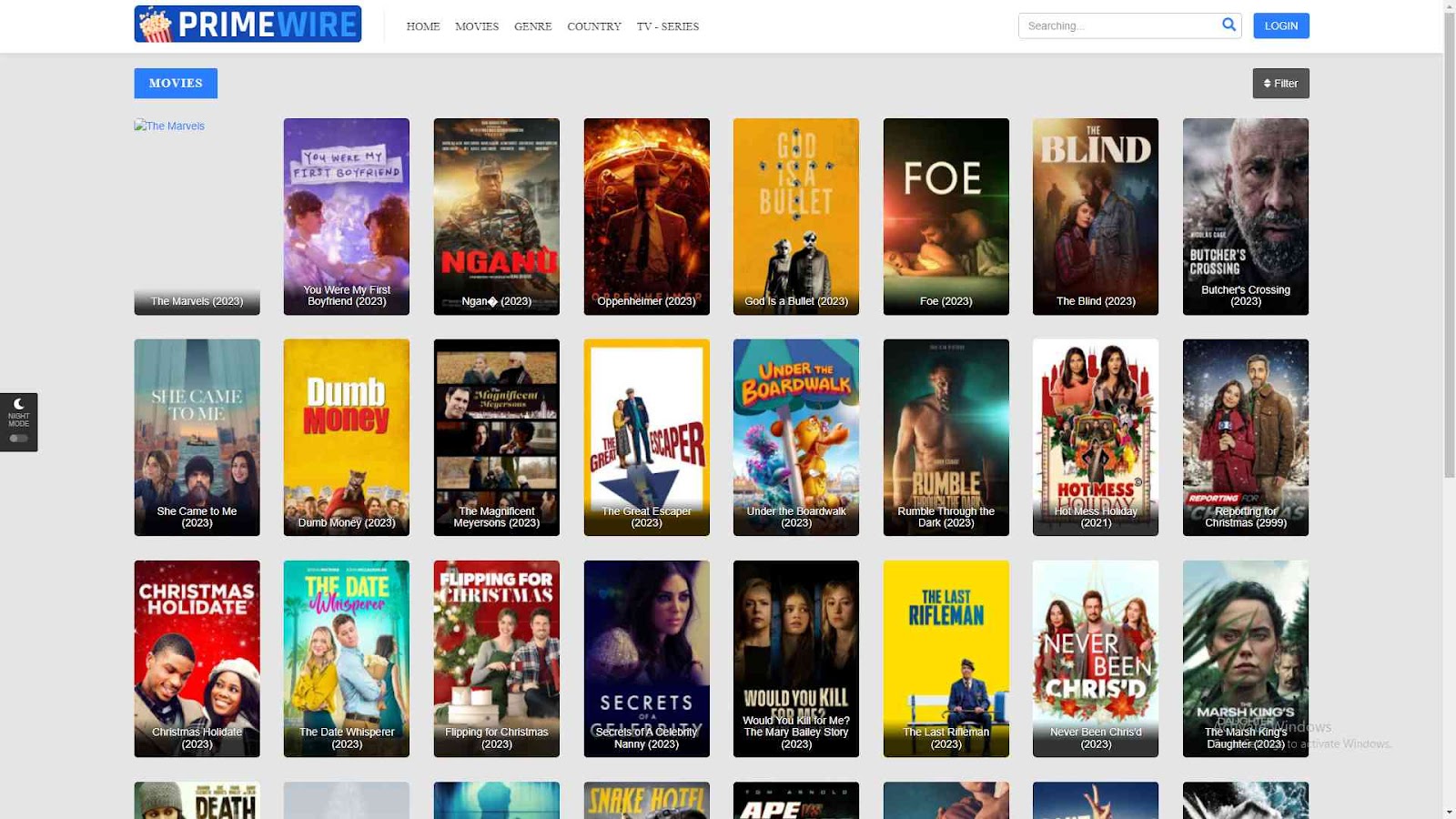
Task: Click the search magnifier icon
Action: click(1228, 25)
